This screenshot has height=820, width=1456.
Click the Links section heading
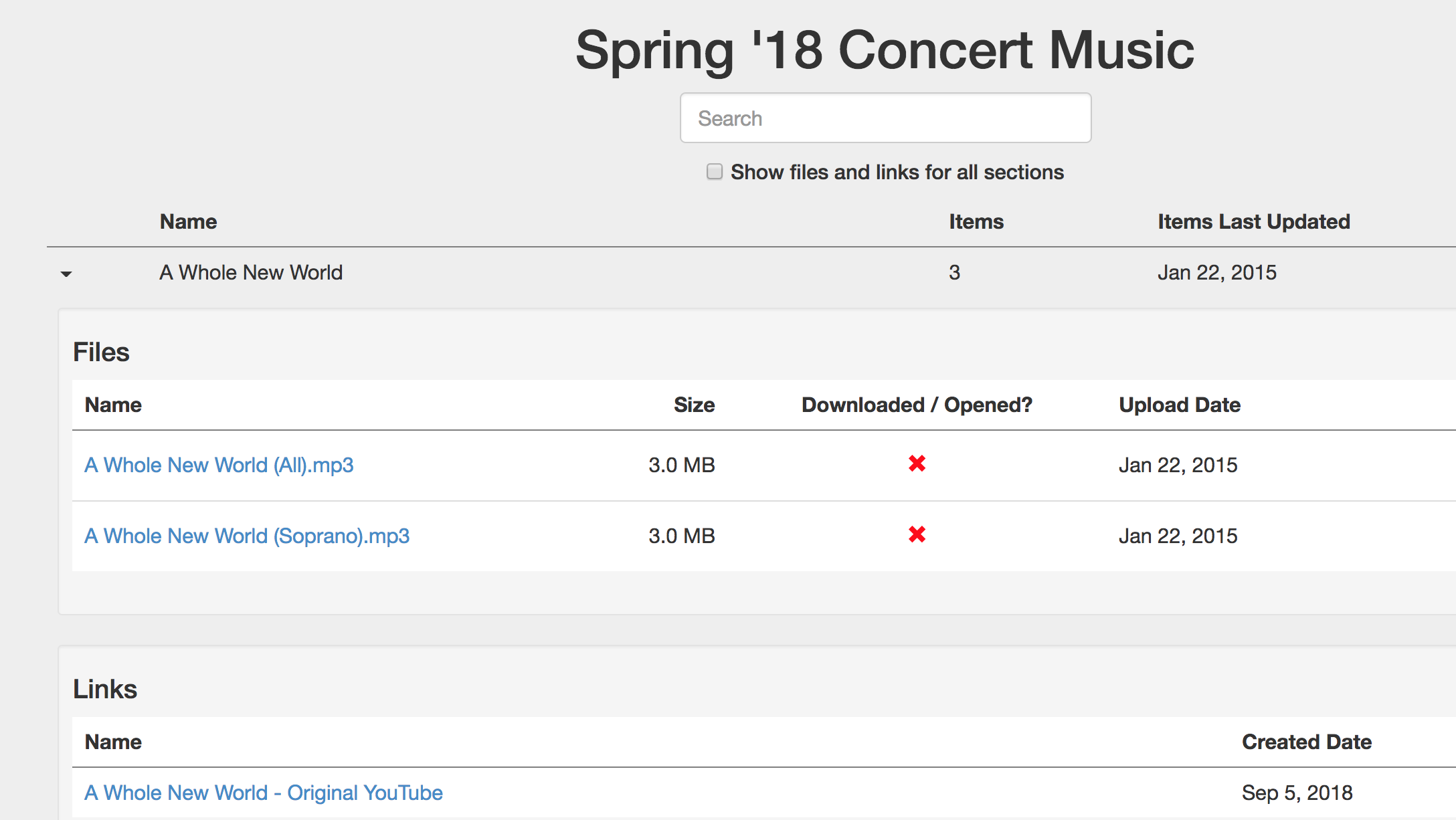point(105,689)
